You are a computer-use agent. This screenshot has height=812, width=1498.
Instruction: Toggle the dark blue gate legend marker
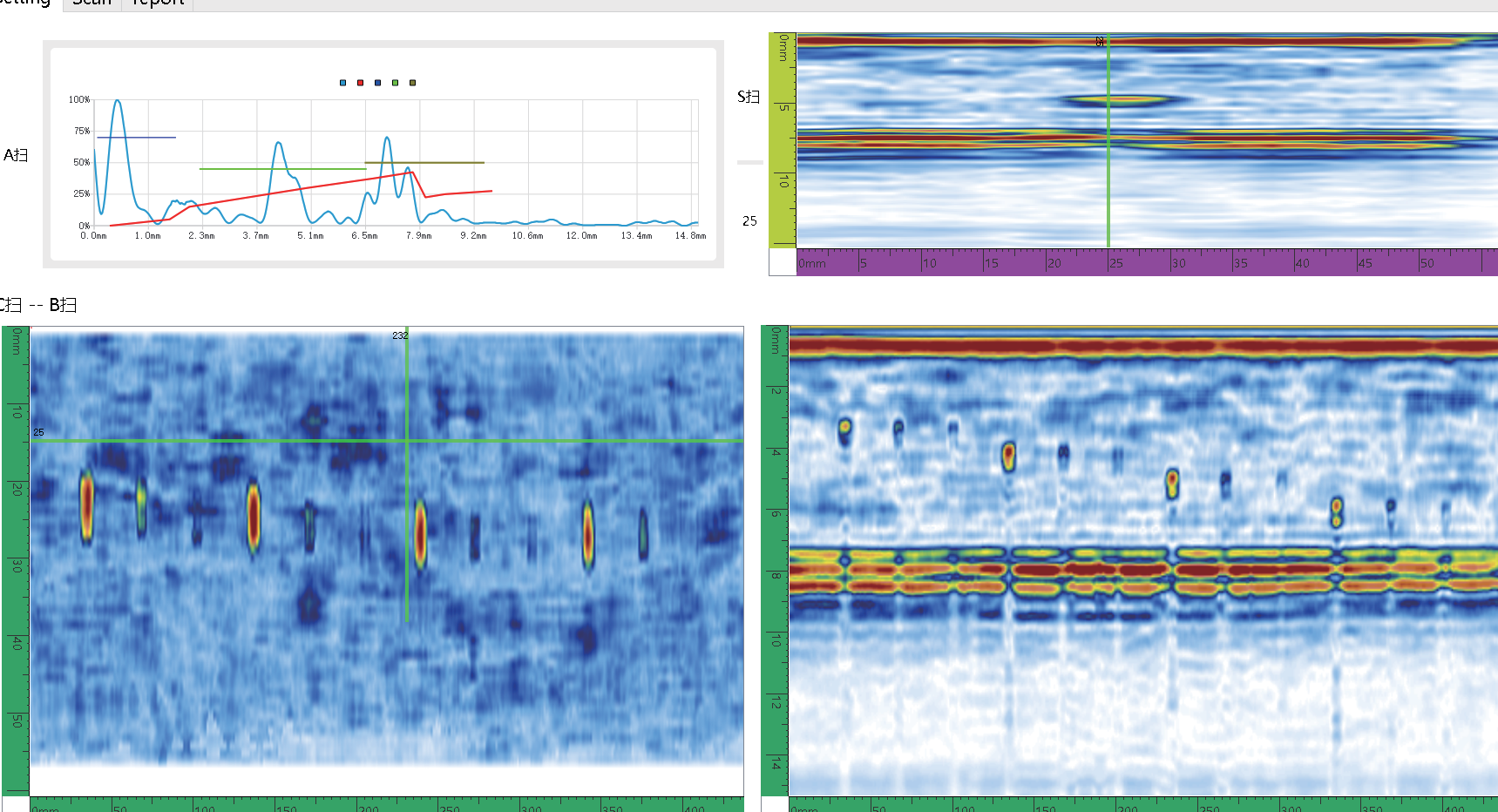click(x=377, y=83)
